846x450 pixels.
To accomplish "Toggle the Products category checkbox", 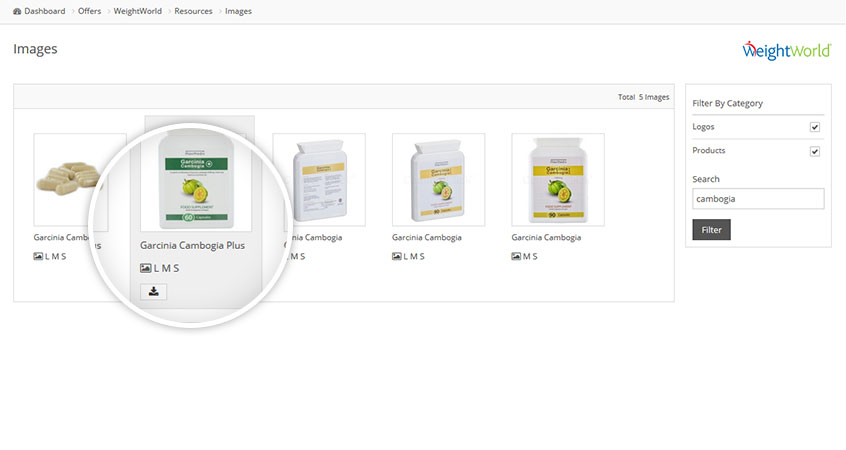I will tap(815, 152).
